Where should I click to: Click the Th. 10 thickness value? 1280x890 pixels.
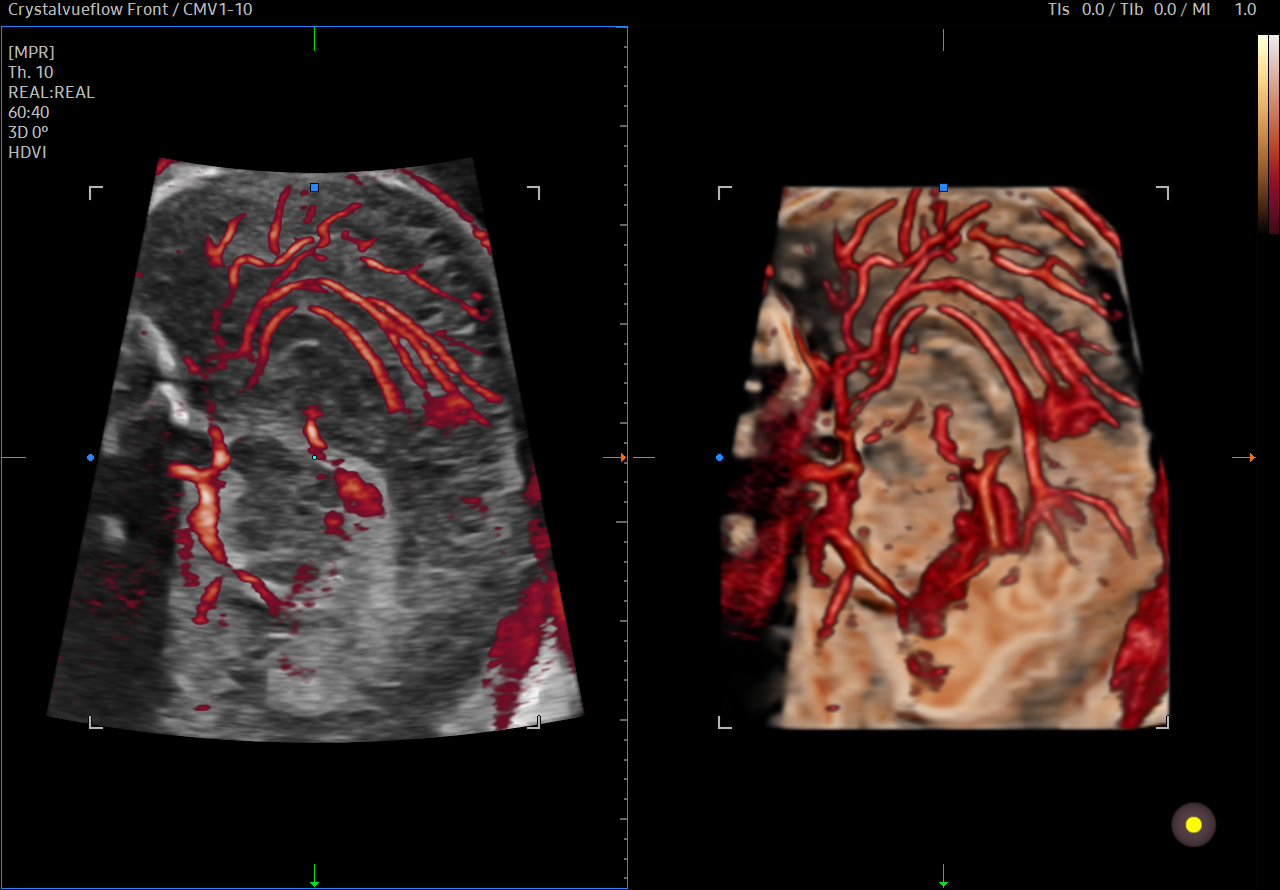[31, 72]
